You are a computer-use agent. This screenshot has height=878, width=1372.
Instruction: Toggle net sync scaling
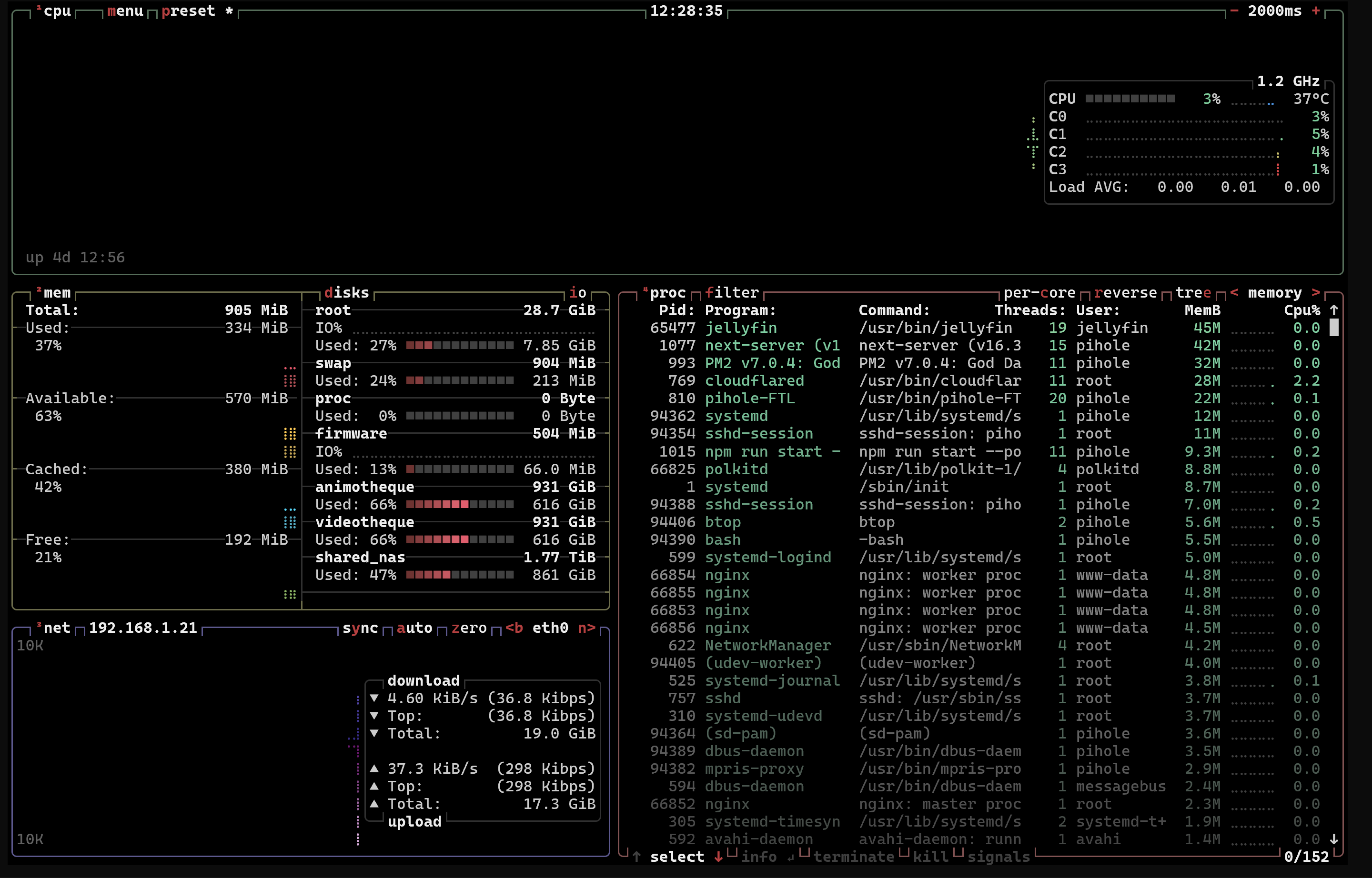(x=361, y=628)
